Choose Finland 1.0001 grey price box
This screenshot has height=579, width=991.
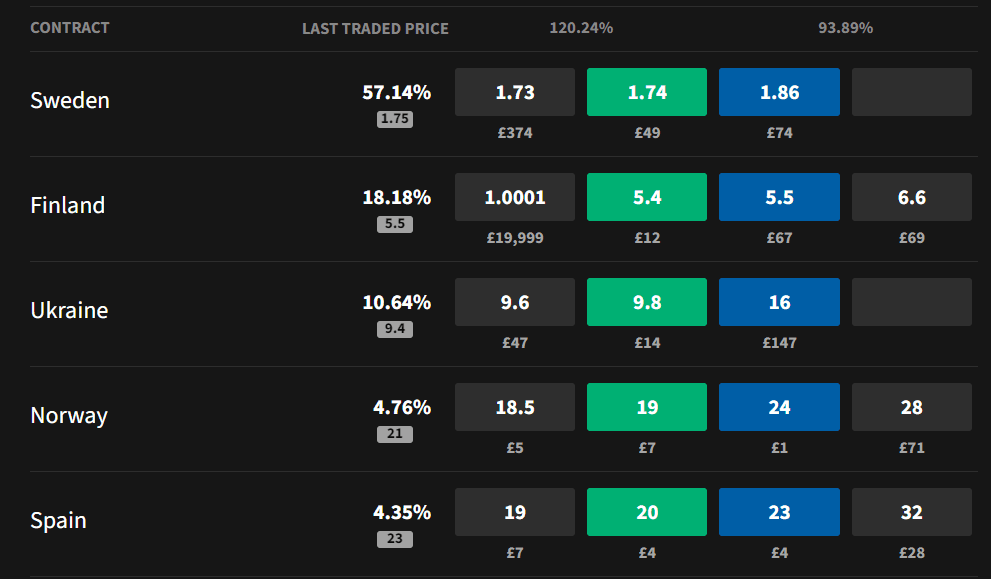tap(515, 198)
